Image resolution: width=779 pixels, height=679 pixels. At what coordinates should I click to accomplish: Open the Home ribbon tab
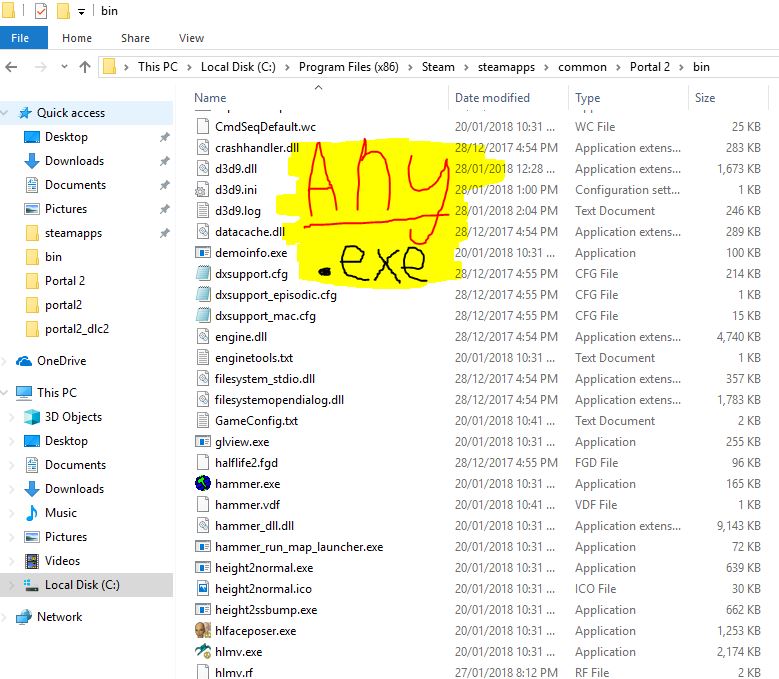(77, 38)
